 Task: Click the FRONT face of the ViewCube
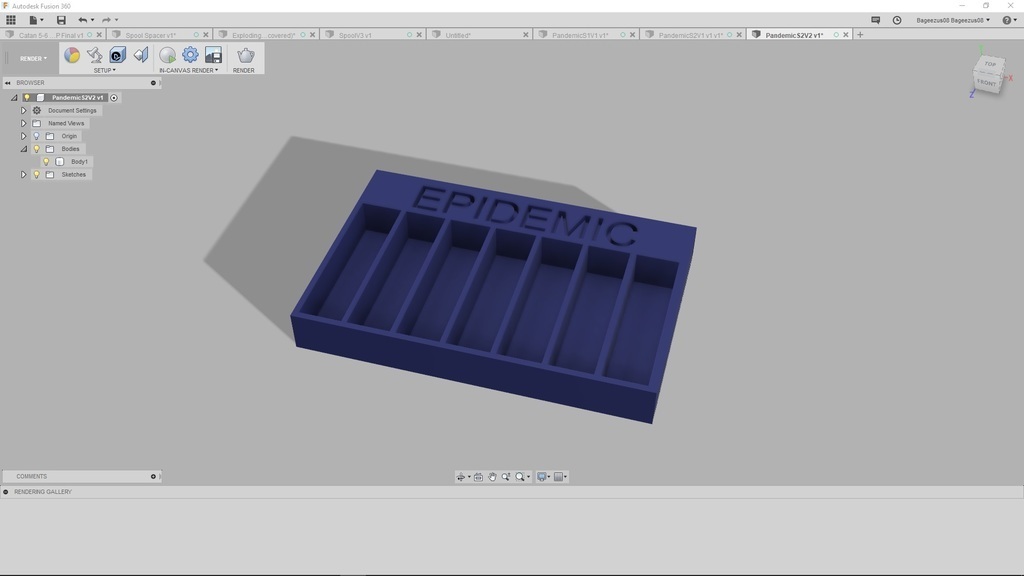point(986,83)
